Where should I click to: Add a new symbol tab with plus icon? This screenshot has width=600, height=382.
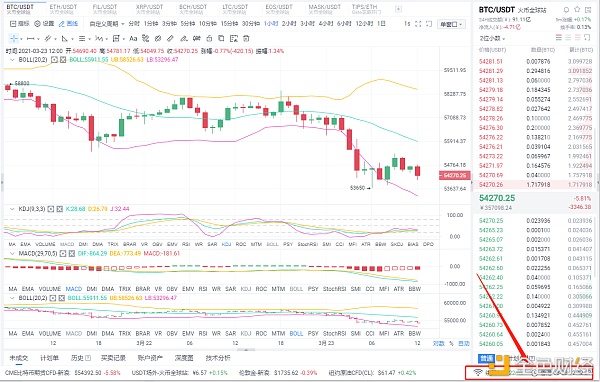click(398, 9)
